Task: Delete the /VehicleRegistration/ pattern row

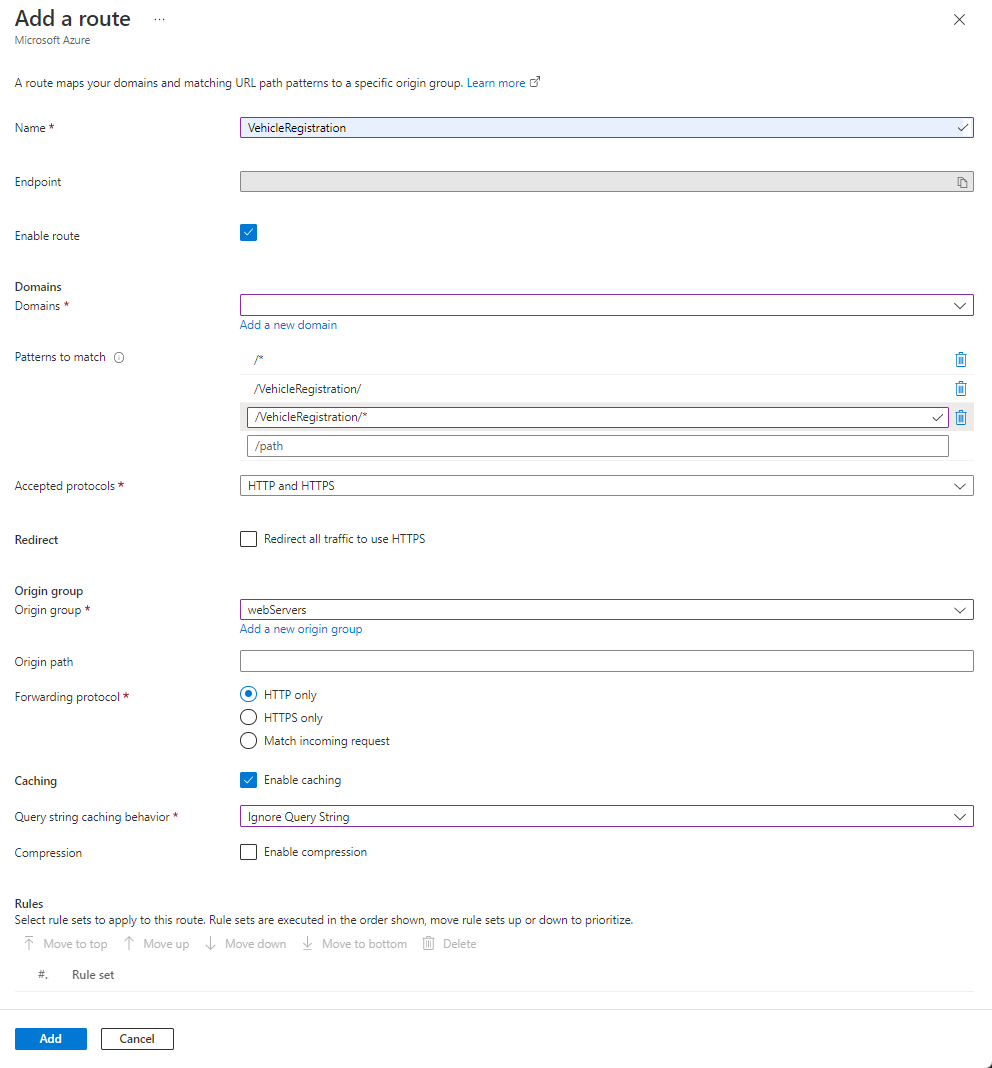Action: click(961, 388)
